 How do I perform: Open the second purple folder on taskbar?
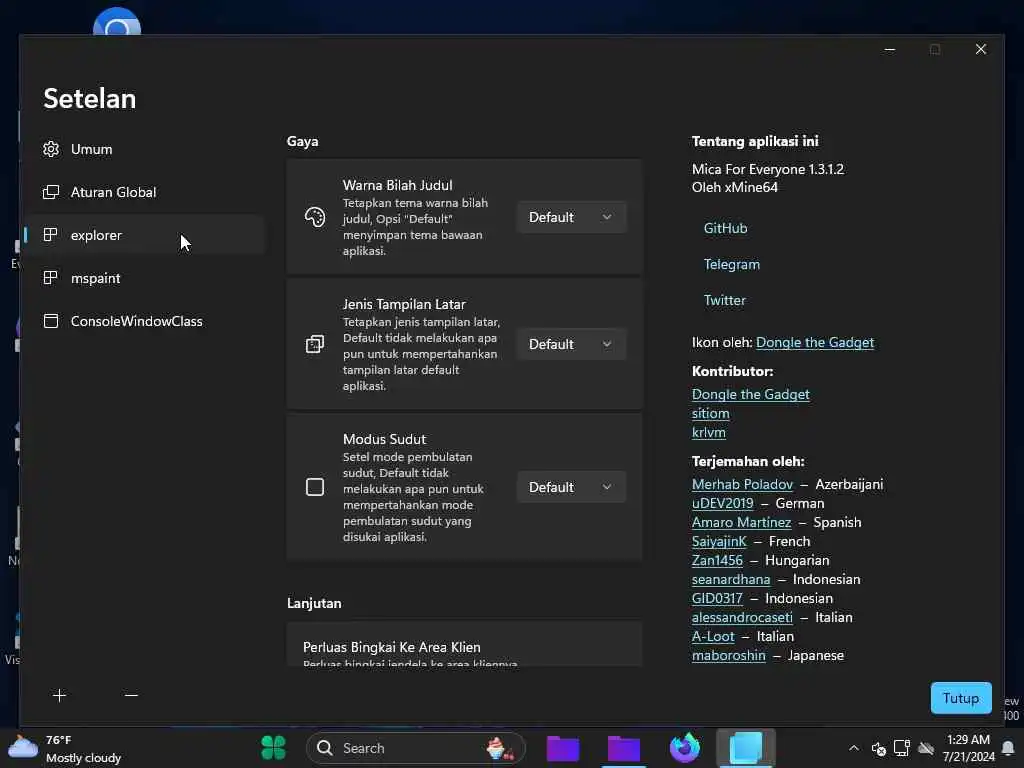[x=623, y=748]
